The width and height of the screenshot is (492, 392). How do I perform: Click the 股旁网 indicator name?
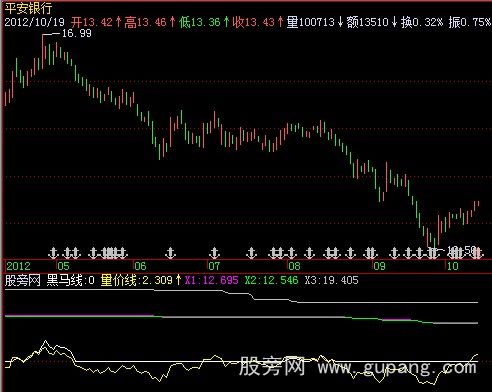(x=23, y=280)
